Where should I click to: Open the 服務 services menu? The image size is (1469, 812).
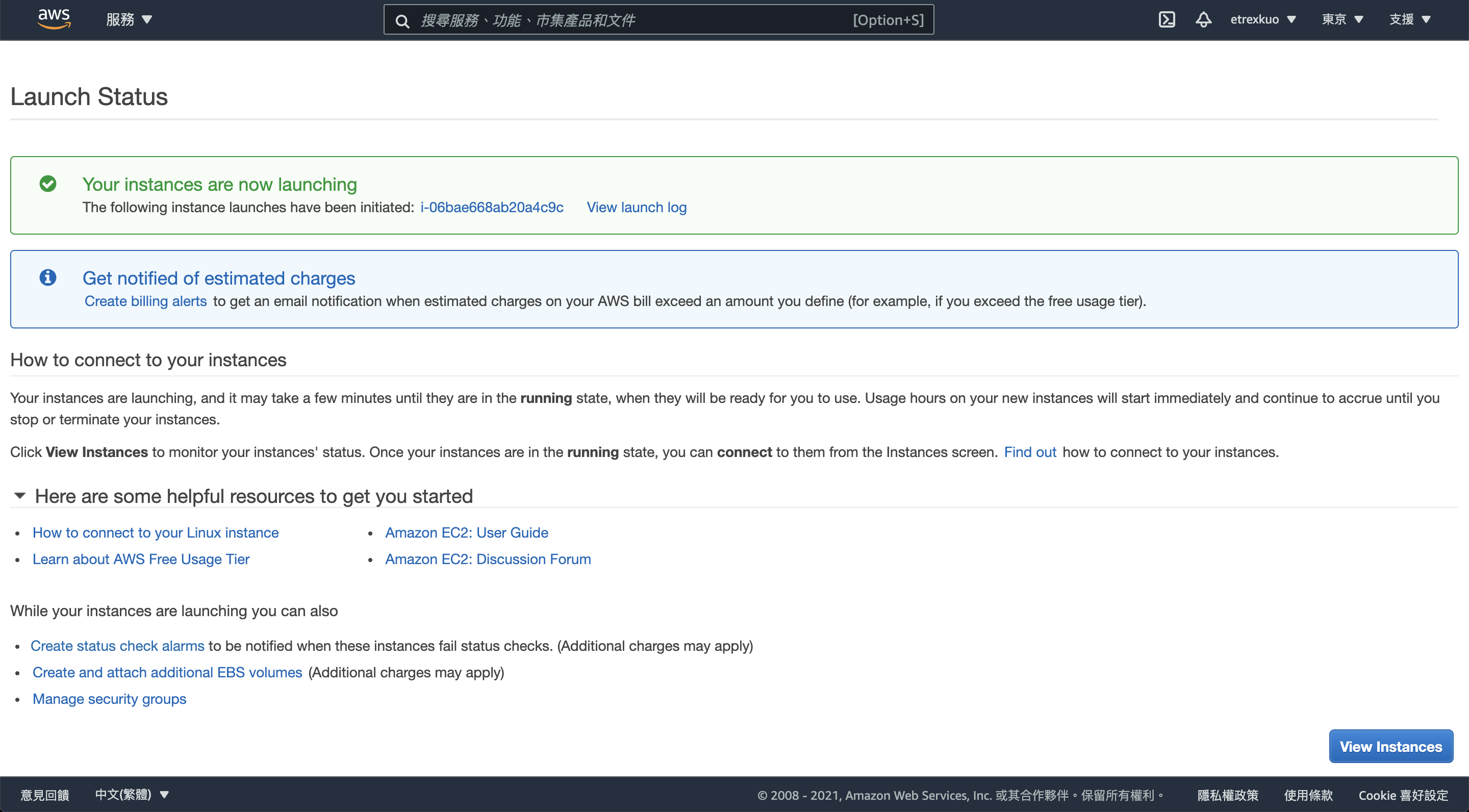click(x=129, y=19)
